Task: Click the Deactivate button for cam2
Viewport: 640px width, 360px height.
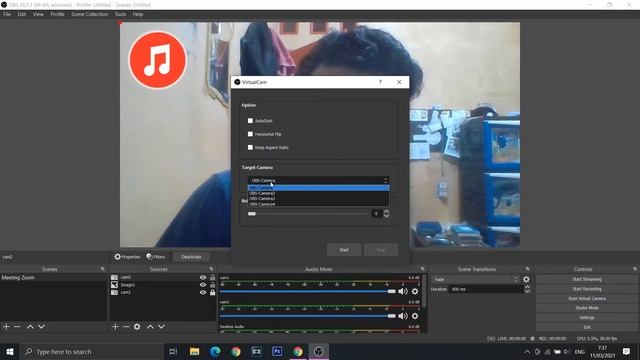Action: coord(191,257)
